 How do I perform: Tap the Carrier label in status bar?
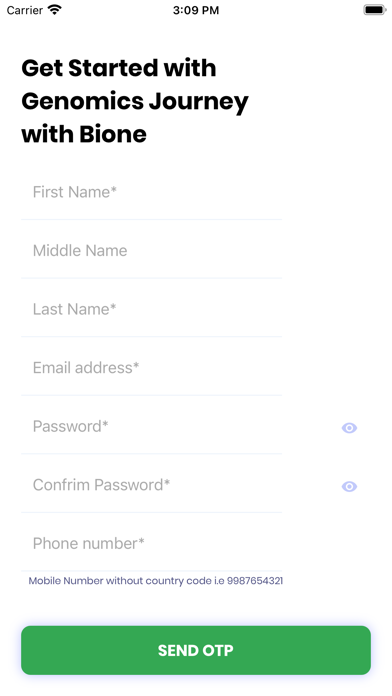point(25,10)
